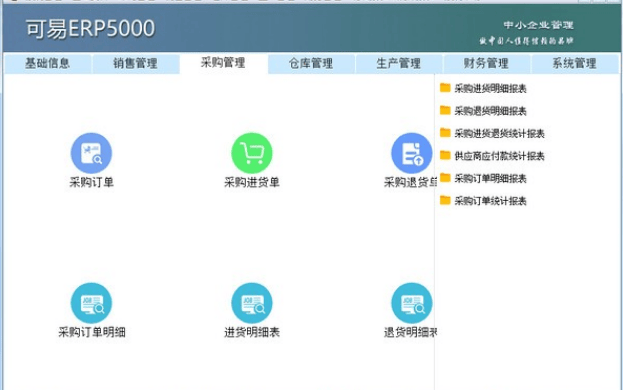
Task: Switch to the 系统管理 tab
Action: pyautogui.click(x=575, y=64)
